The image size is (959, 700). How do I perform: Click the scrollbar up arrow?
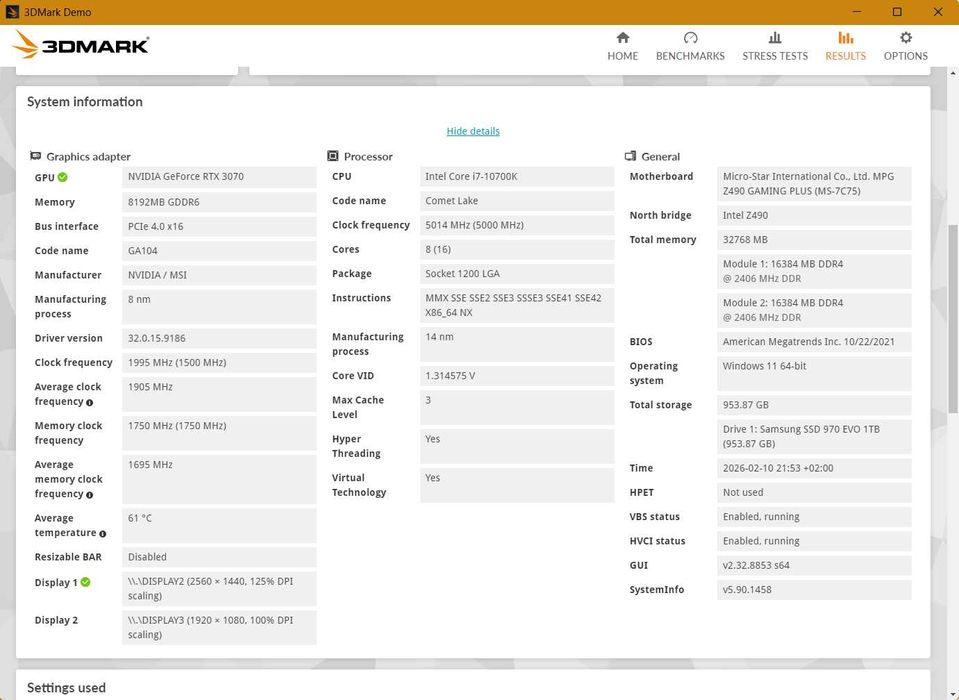tap(953, 73)
